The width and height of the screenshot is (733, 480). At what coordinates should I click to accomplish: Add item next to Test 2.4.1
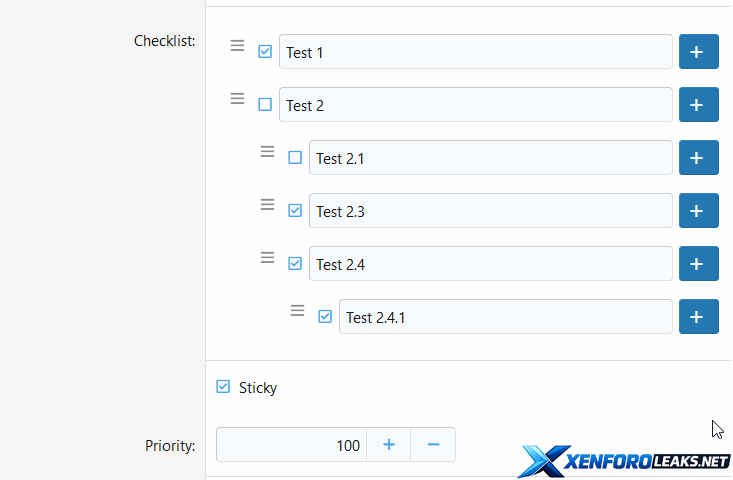[x=698, y=317]
